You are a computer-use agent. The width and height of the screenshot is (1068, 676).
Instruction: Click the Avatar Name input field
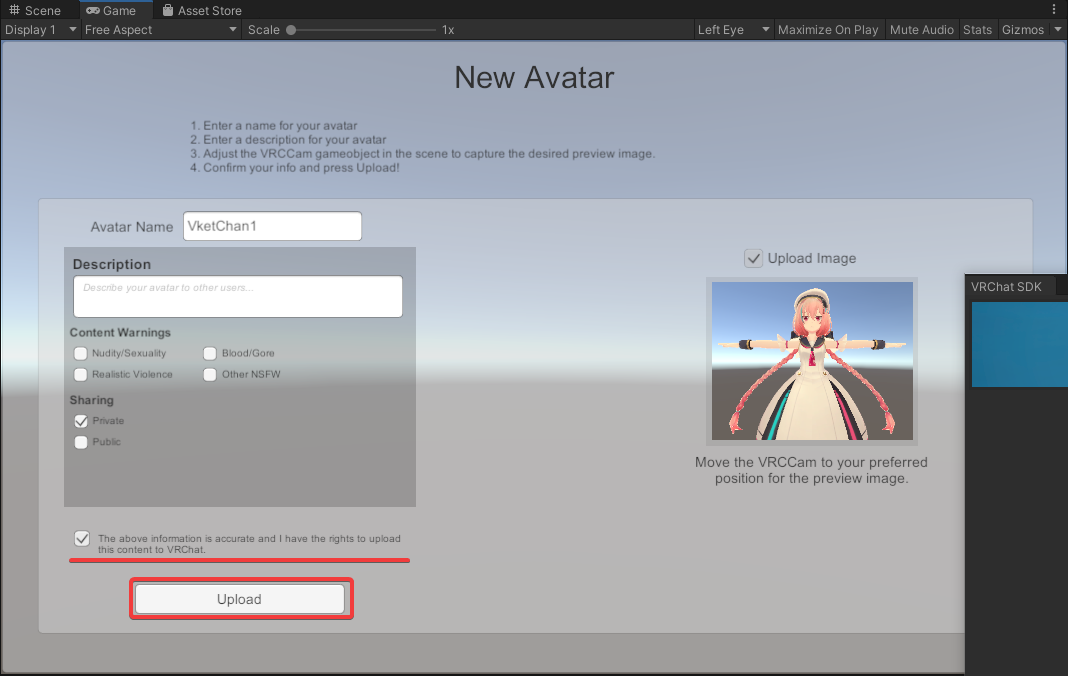272,226
